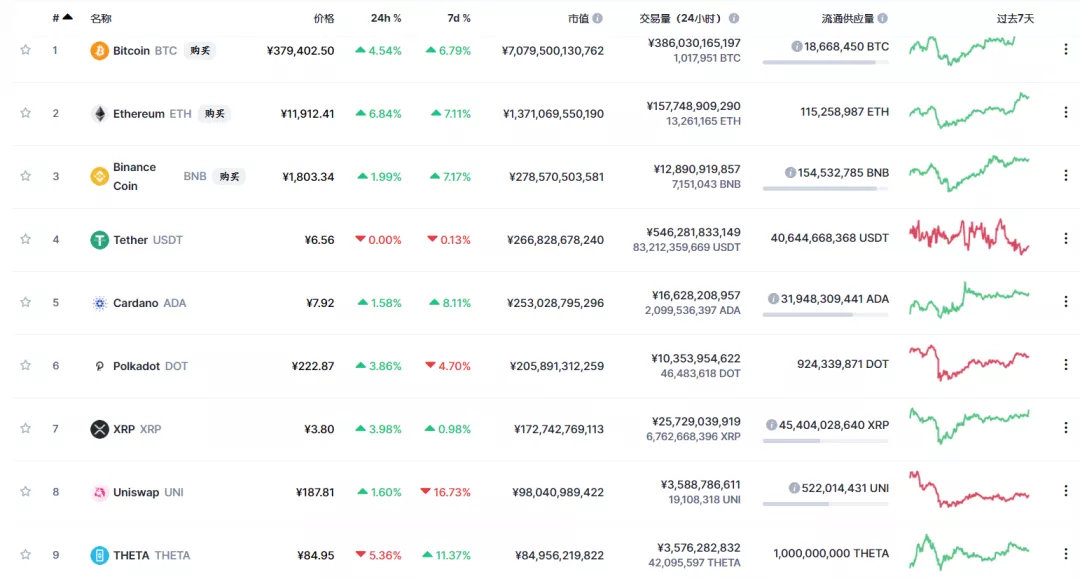The height and width of the screenshot is (579, 1080).
Task: Click the Uniswap pink unicorn logo
Action: [x=99, y=492]
